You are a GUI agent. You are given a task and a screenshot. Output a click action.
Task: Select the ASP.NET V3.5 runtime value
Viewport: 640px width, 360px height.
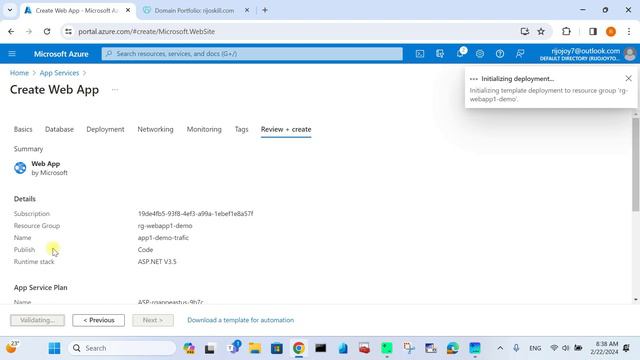157,262
